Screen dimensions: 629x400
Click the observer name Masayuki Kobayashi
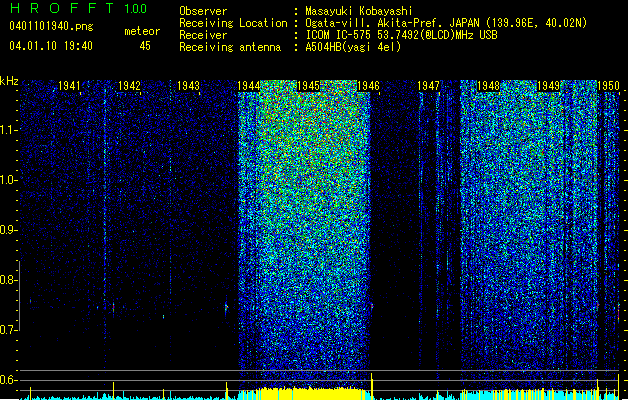click(359, 11)
